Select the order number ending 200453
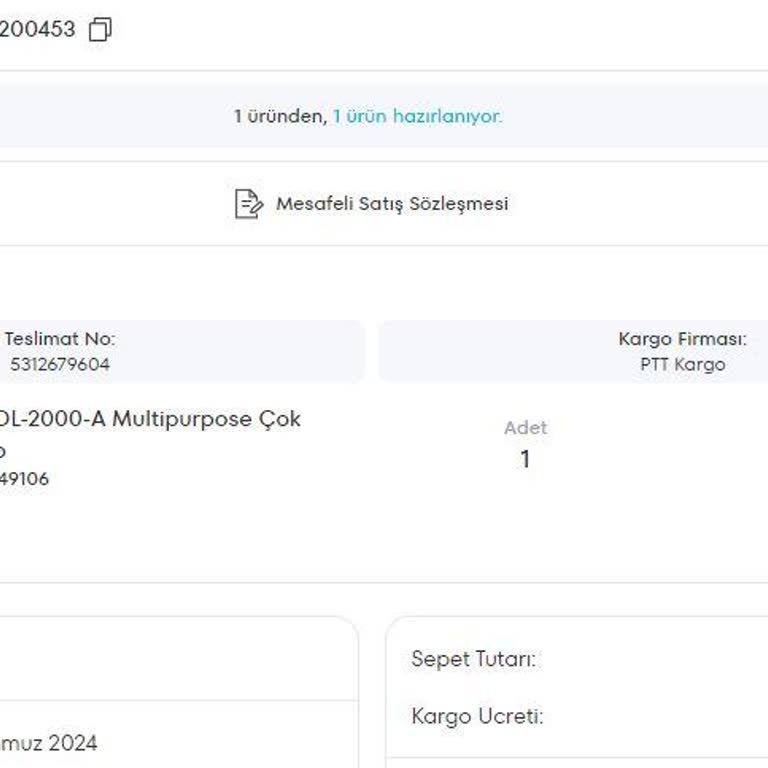768x768 pixels. pos(38,29)
